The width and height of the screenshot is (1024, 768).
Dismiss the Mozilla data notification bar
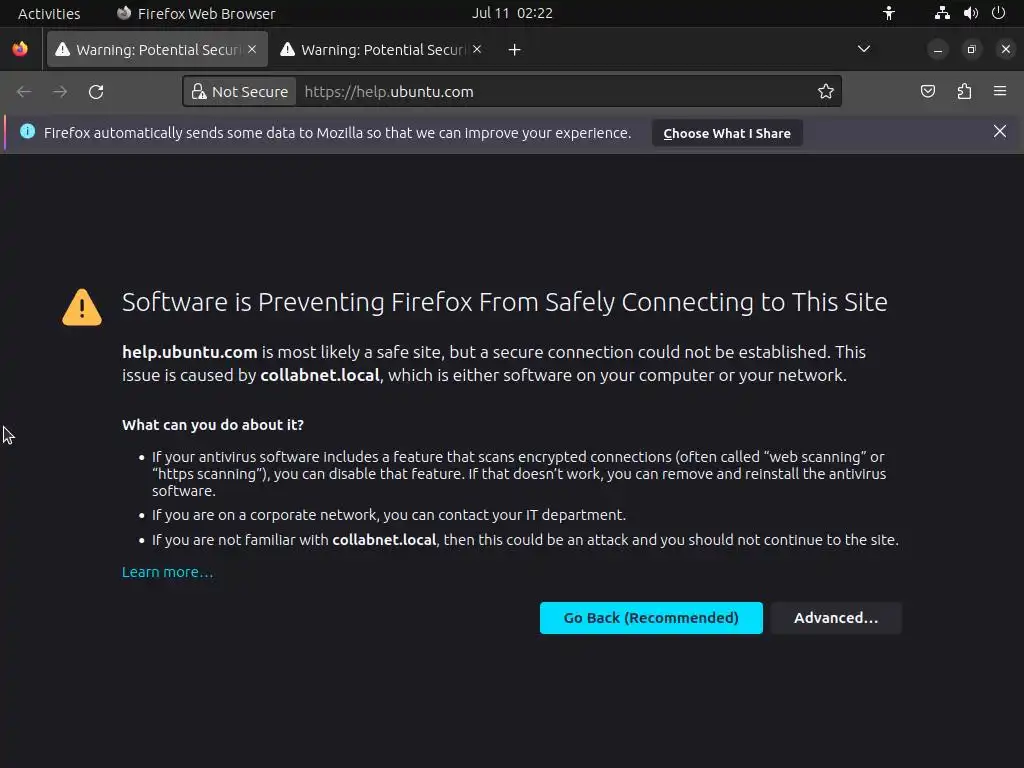tap(999, 131)
